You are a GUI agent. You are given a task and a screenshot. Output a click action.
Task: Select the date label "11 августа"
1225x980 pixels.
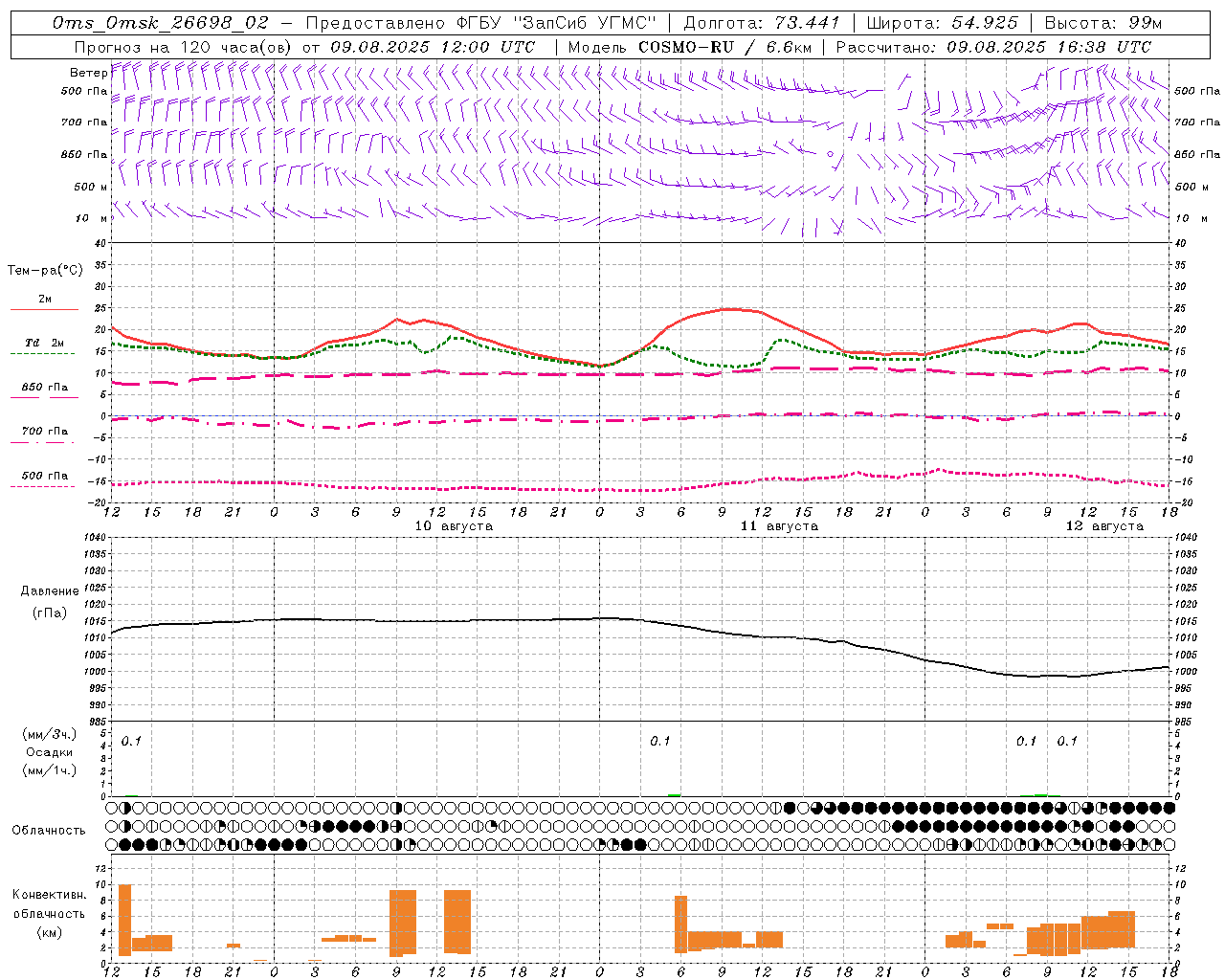click(779, 526)
